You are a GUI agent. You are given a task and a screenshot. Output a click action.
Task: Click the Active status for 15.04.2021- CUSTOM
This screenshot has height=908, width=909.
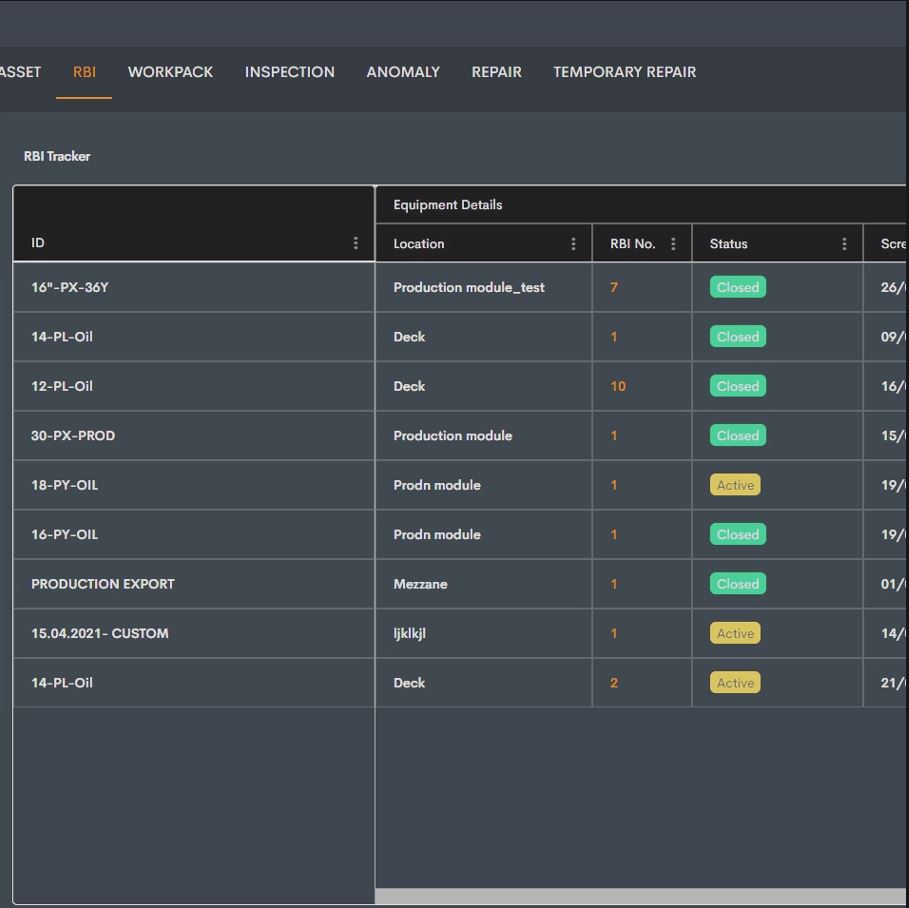(735, 633)
